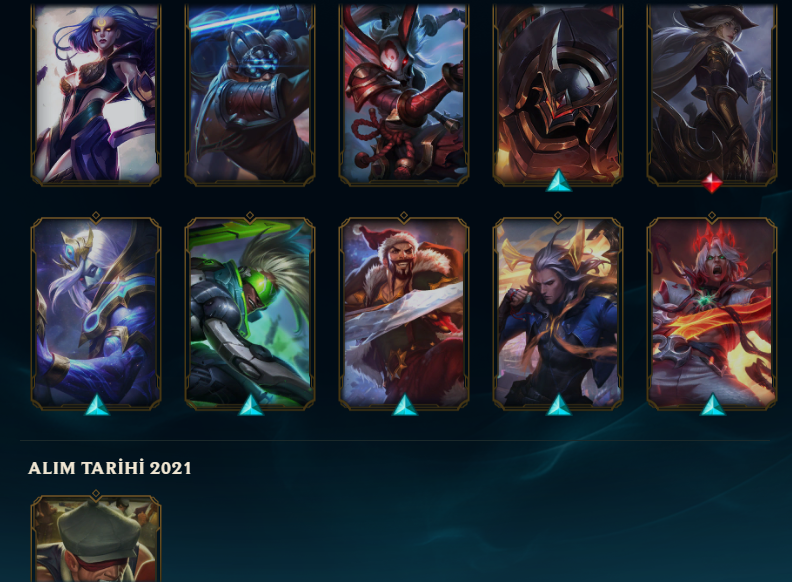Image resolution: width=792 pixels, height=582 pixels.
Task: Open the fiery red-haired screaming skin
Action: pos(712,313)
